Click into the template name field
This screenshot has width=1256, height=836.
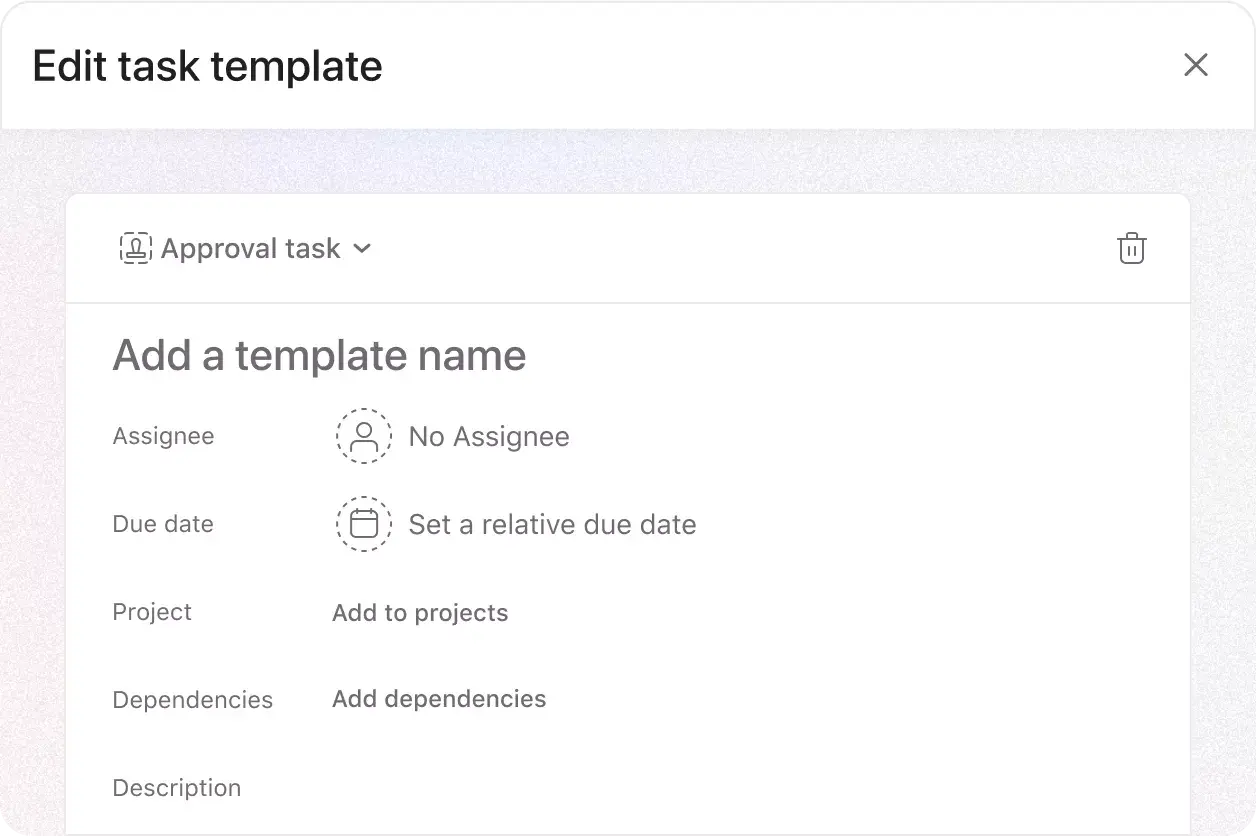[320, 356]
